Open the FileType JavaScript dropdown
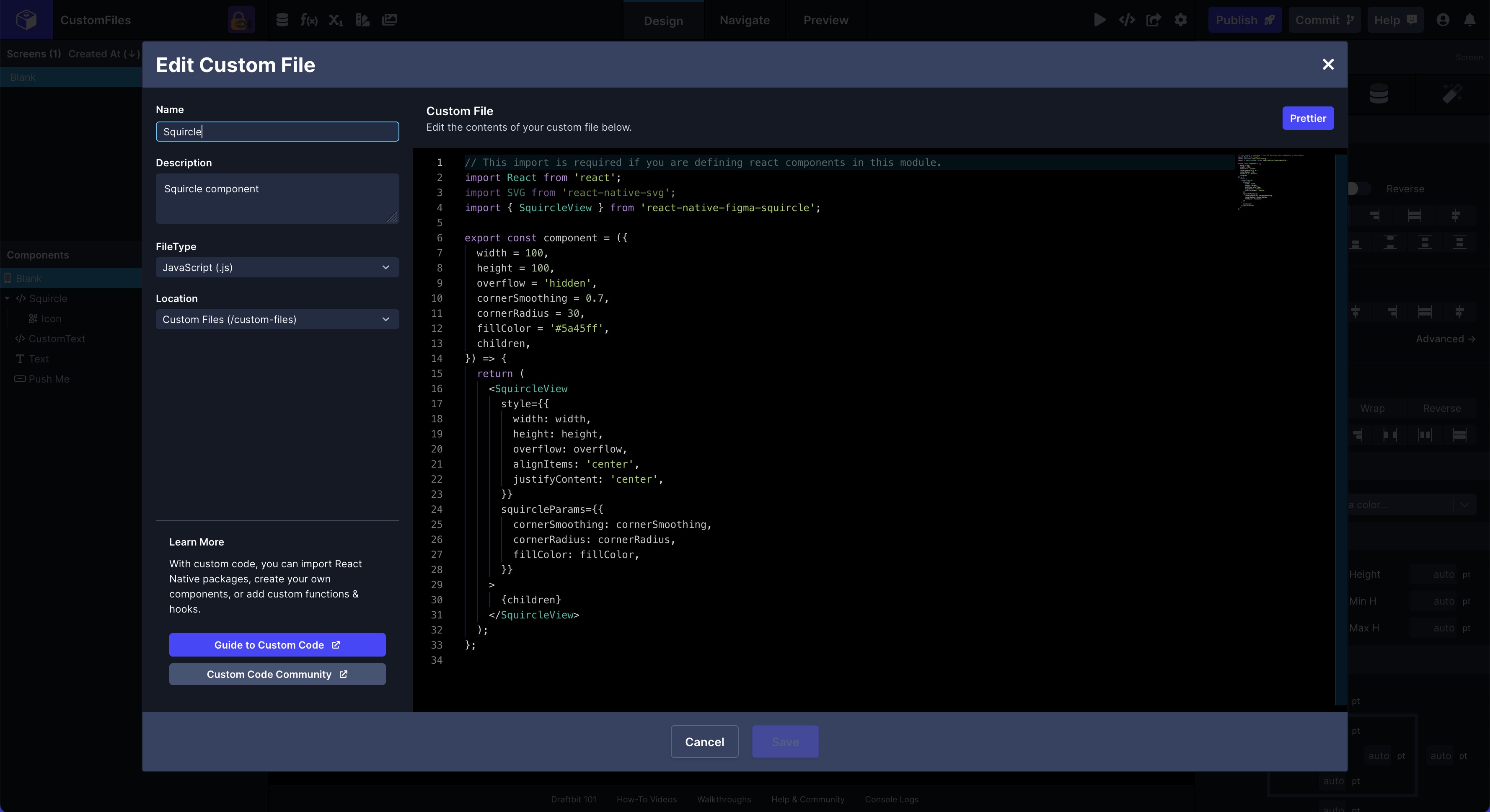The width and height of the screenshot is (1490, 812). click(277, 267)
